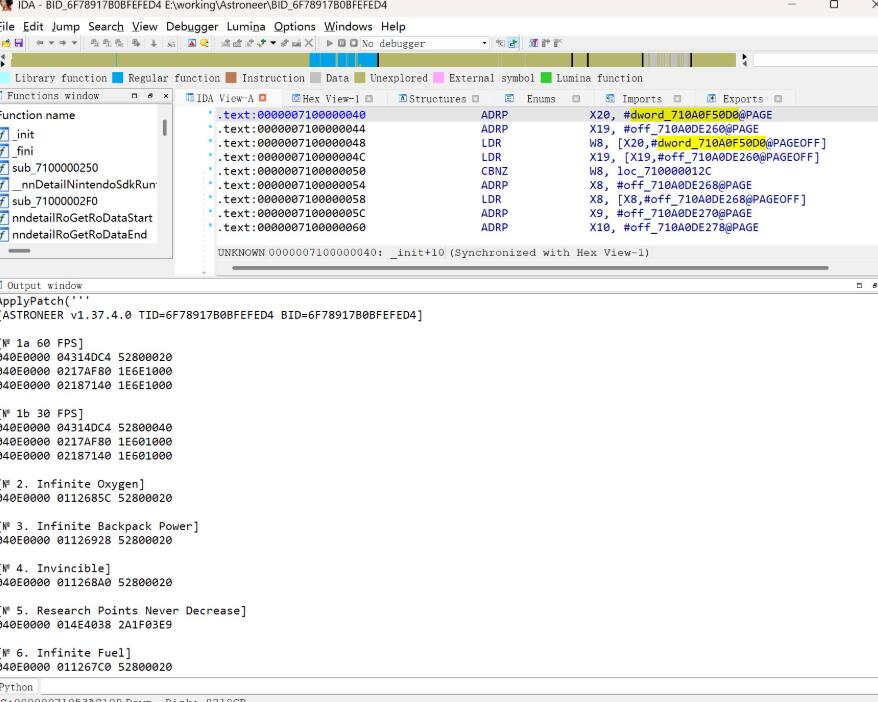This screenshot has width=878, height=702.
Task: Click the jump back arrow icon
Action: [41, 44]
